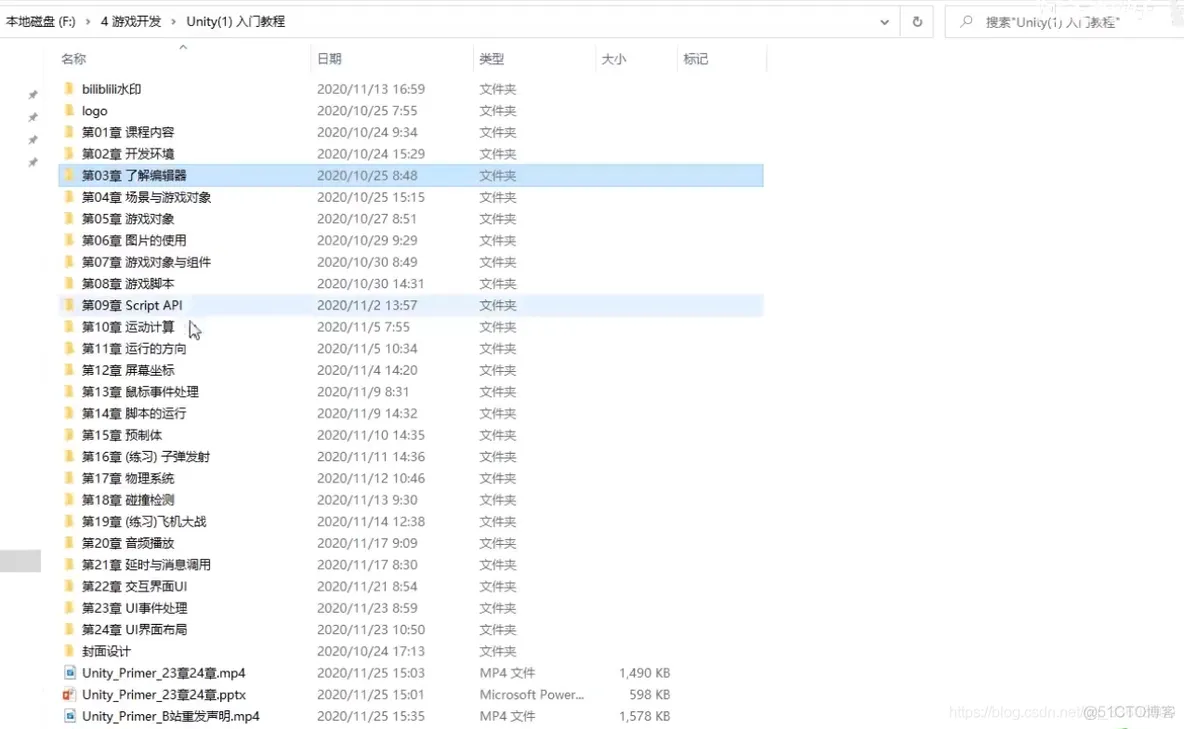
Task: Sort files by 名称 column header
Action: [74, 60]
